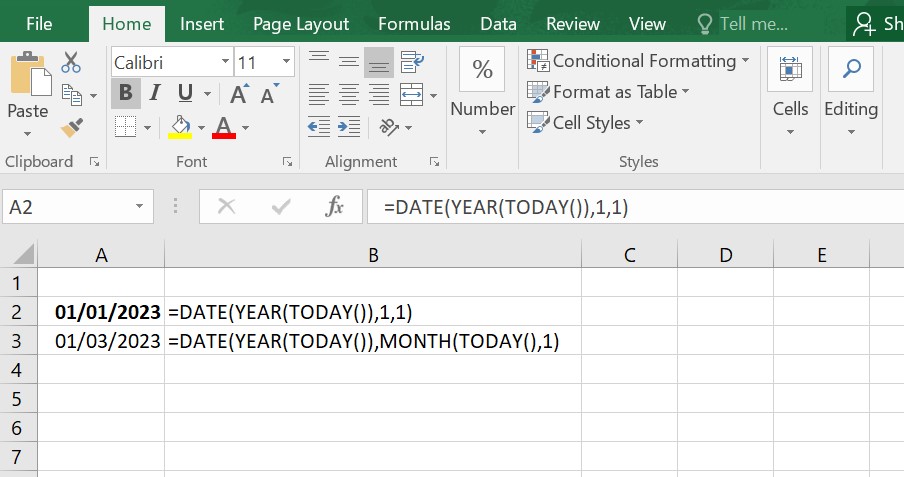This screenshot has width=904, height=477.
Task: Switch to the Formulas tab
Action: 414,24
